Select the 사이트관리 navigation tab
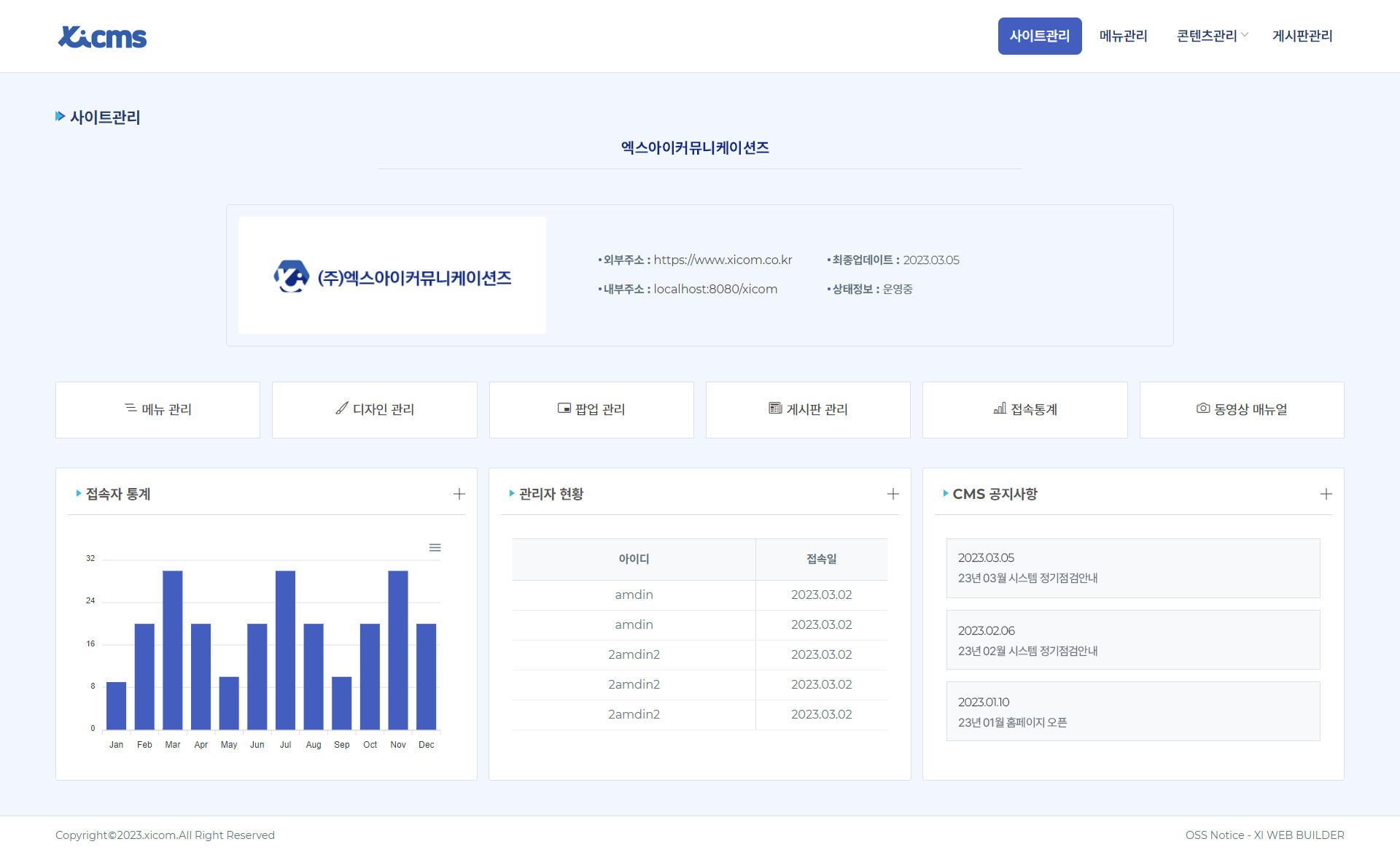This screenshot has height=855, width=1400. [1039, 36]
